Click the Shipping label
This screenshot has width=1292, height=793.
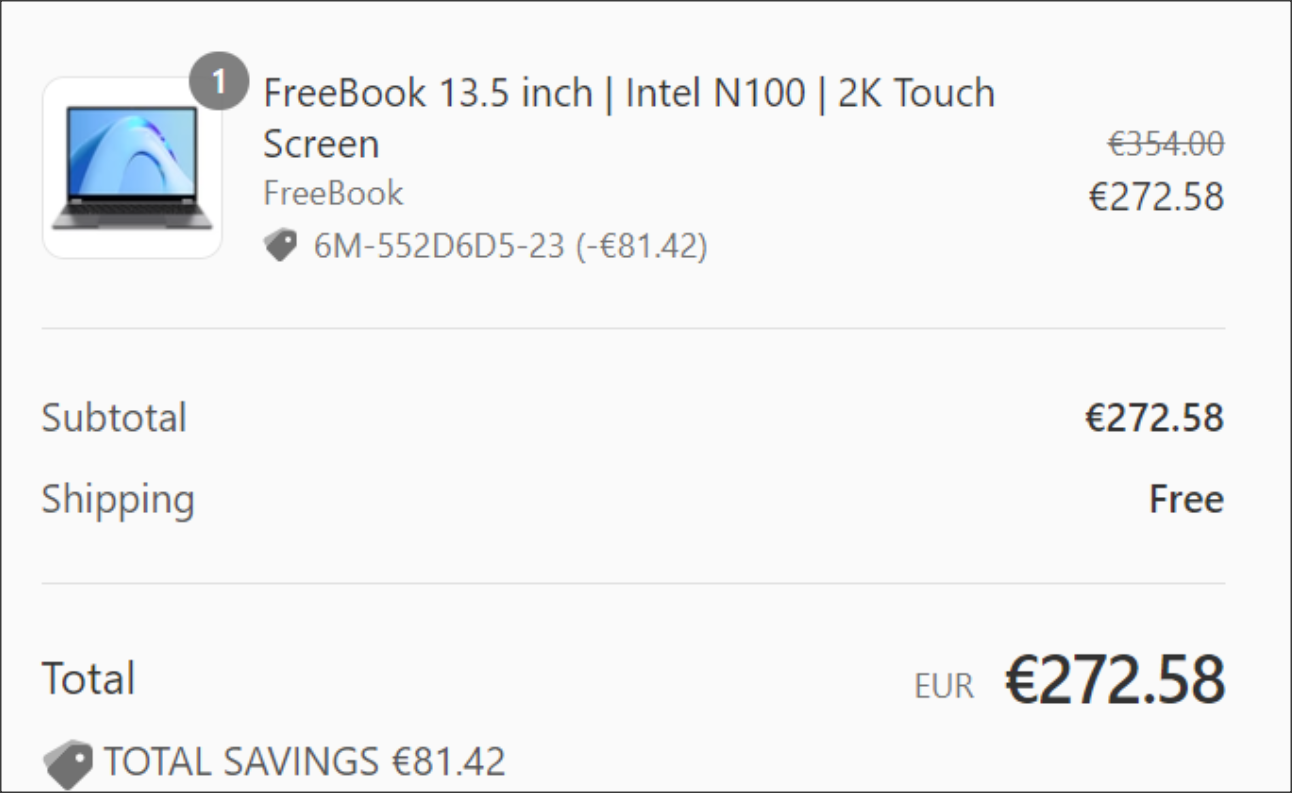(x=118, y=500)
